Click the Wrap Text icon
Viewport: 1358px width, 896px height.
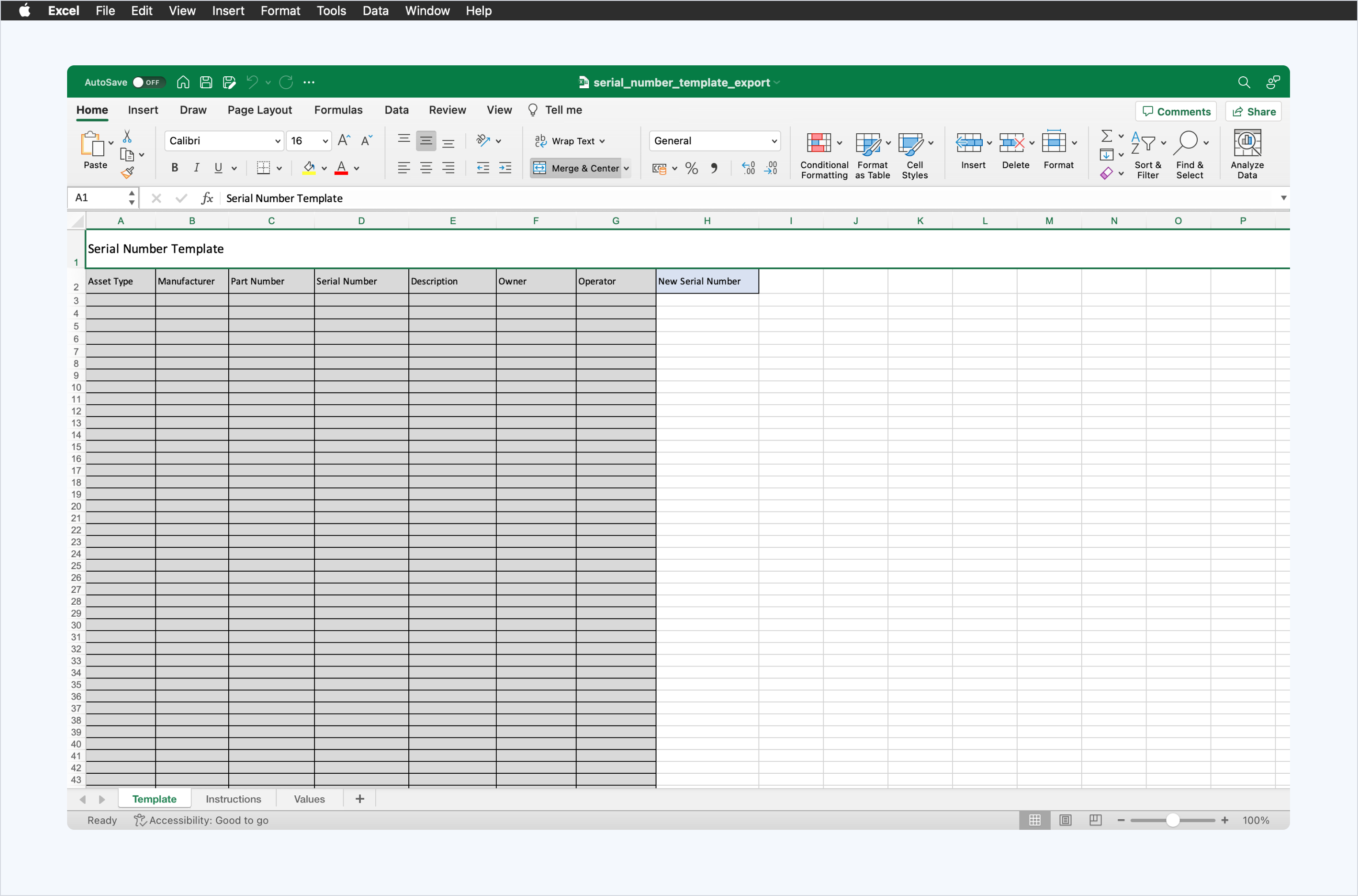(571, 141)
